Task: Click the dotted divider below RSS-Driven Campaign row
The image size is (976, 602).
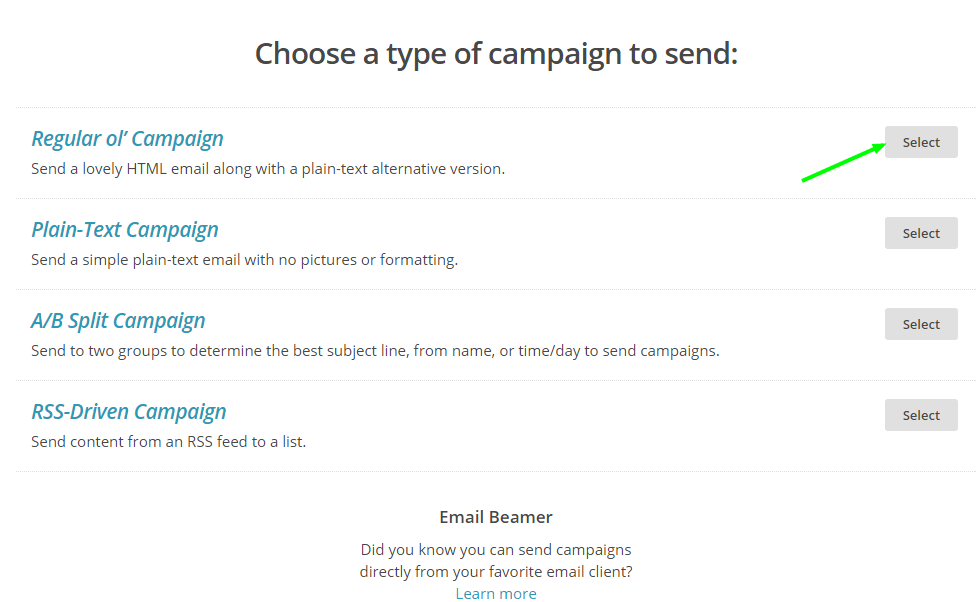Action: coord(496,471)
